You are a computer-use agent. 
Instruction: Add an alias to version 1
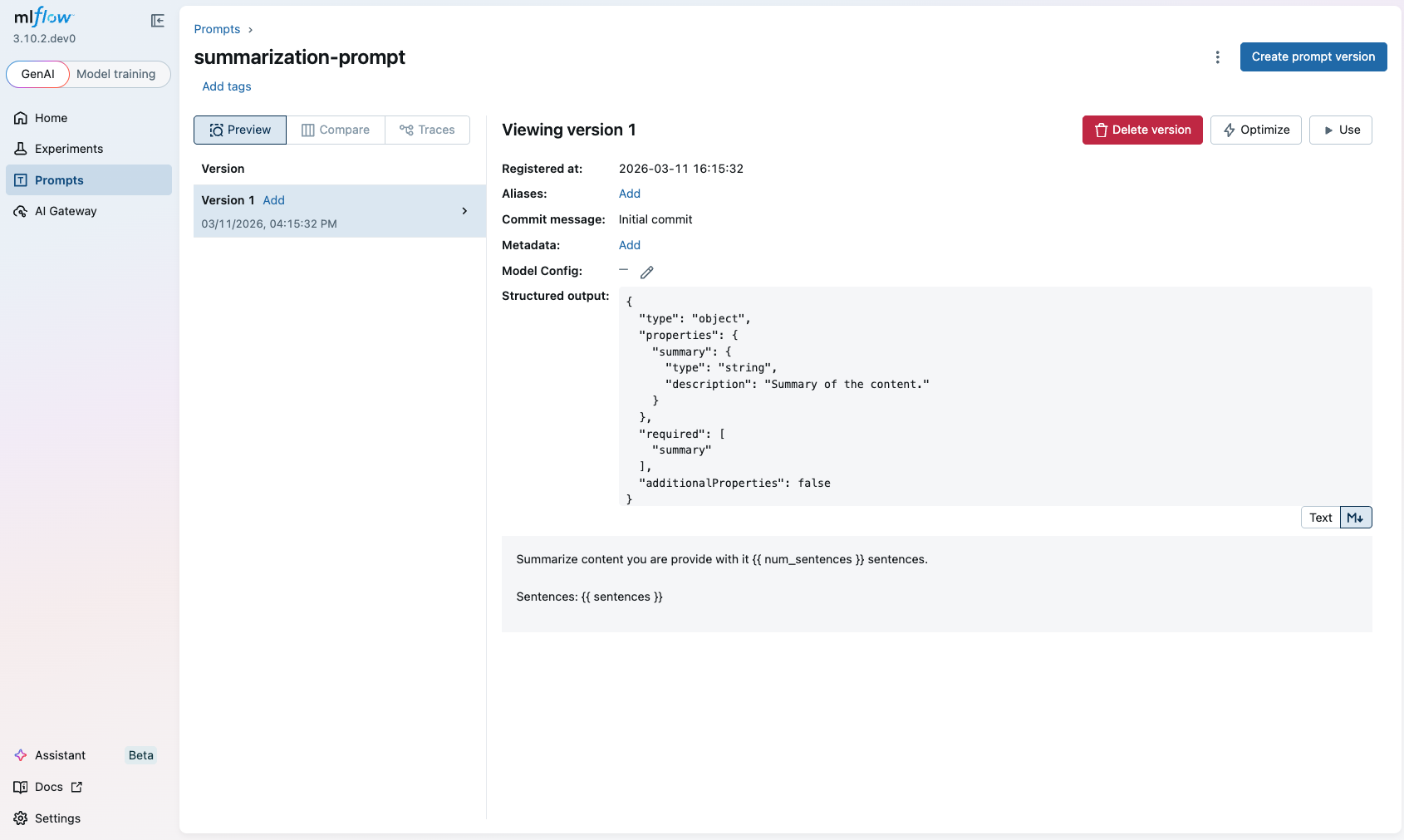pyautogui.click(x=629, y=194)
